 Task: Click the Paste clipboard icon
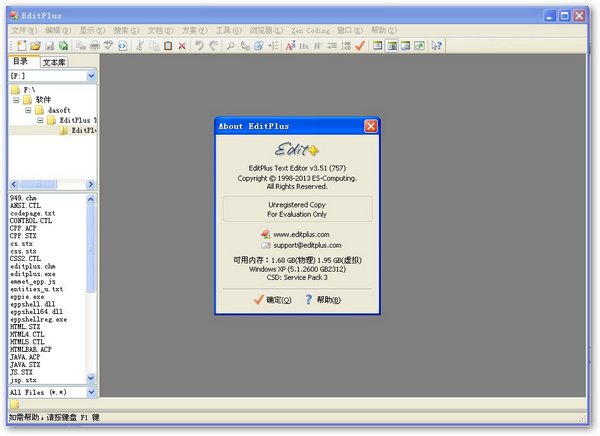[x=168, y=46]
